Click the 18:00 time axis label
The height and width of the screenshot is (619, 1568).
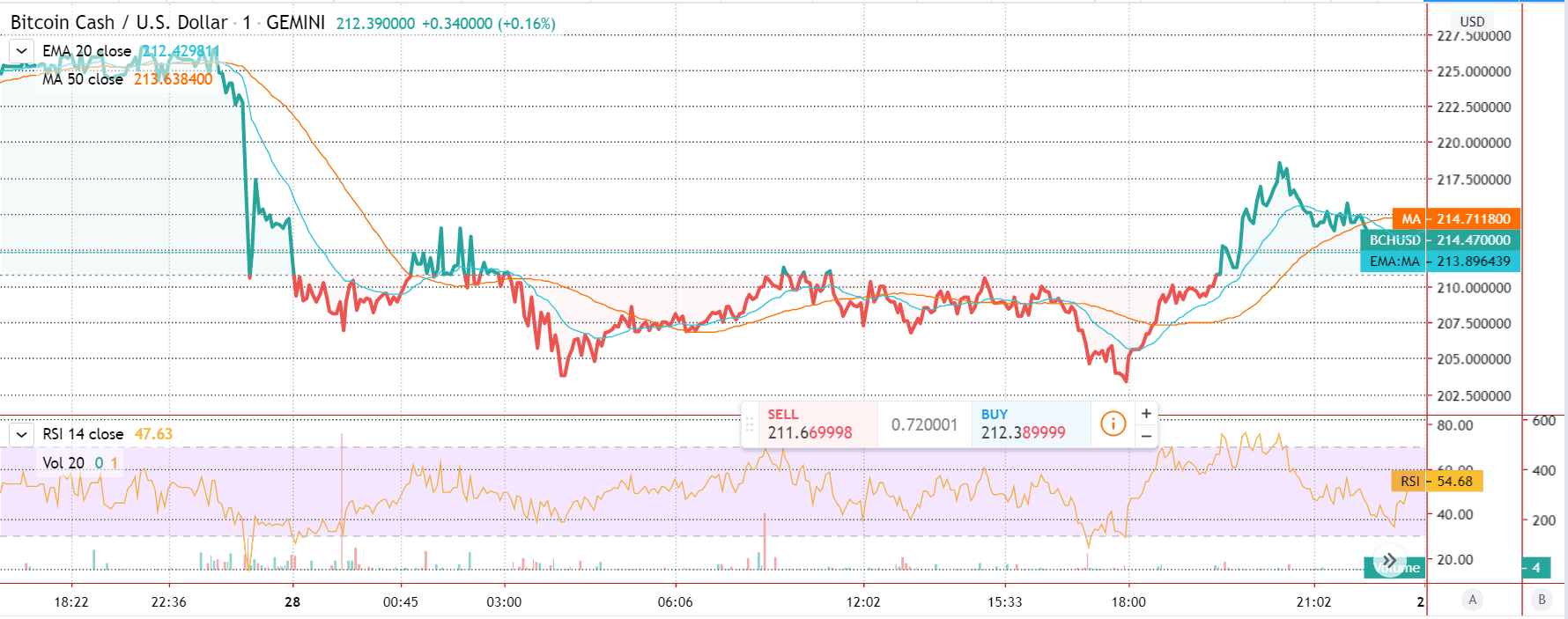click(x=1128, y=602)
